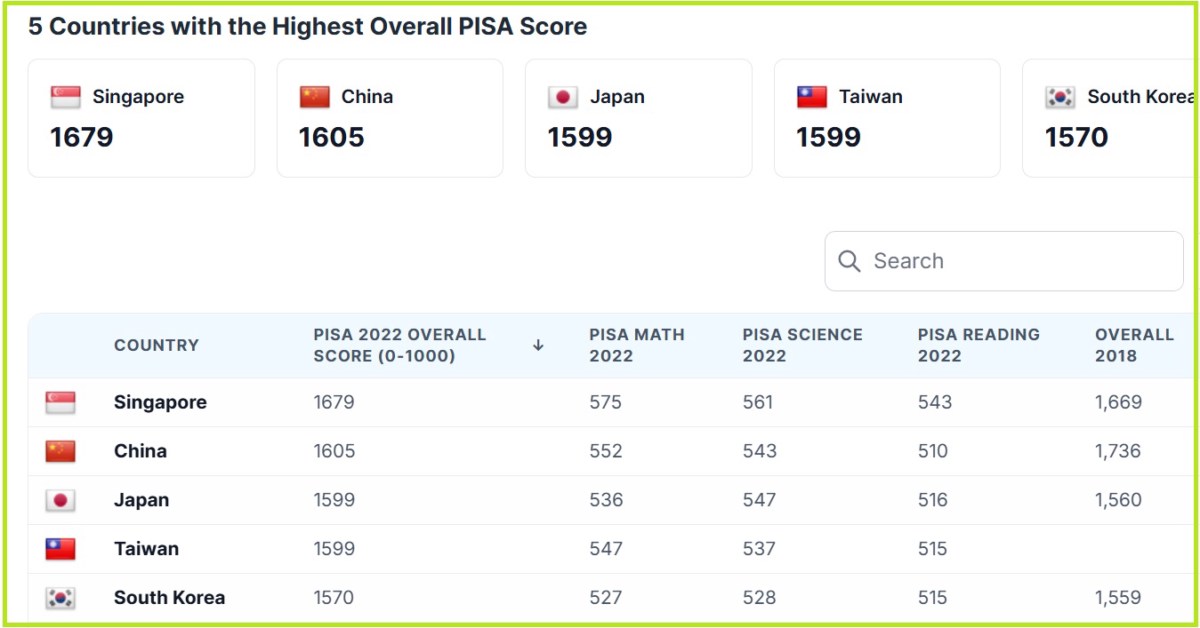Click the magnifier icon in search box

(x=849, y=261)
